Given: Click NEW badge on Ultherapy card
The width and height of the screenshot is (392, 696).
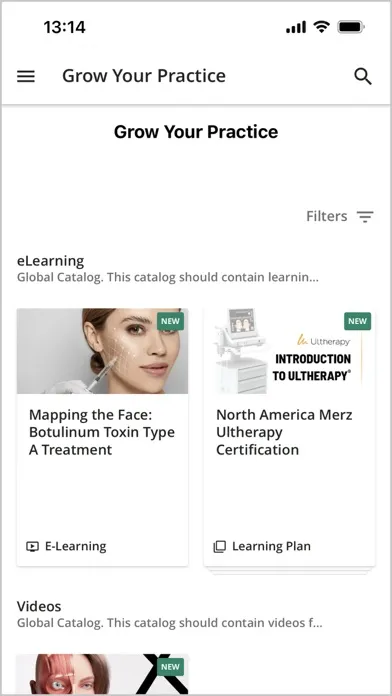Looking at the screenshot, I should [357, 321].
